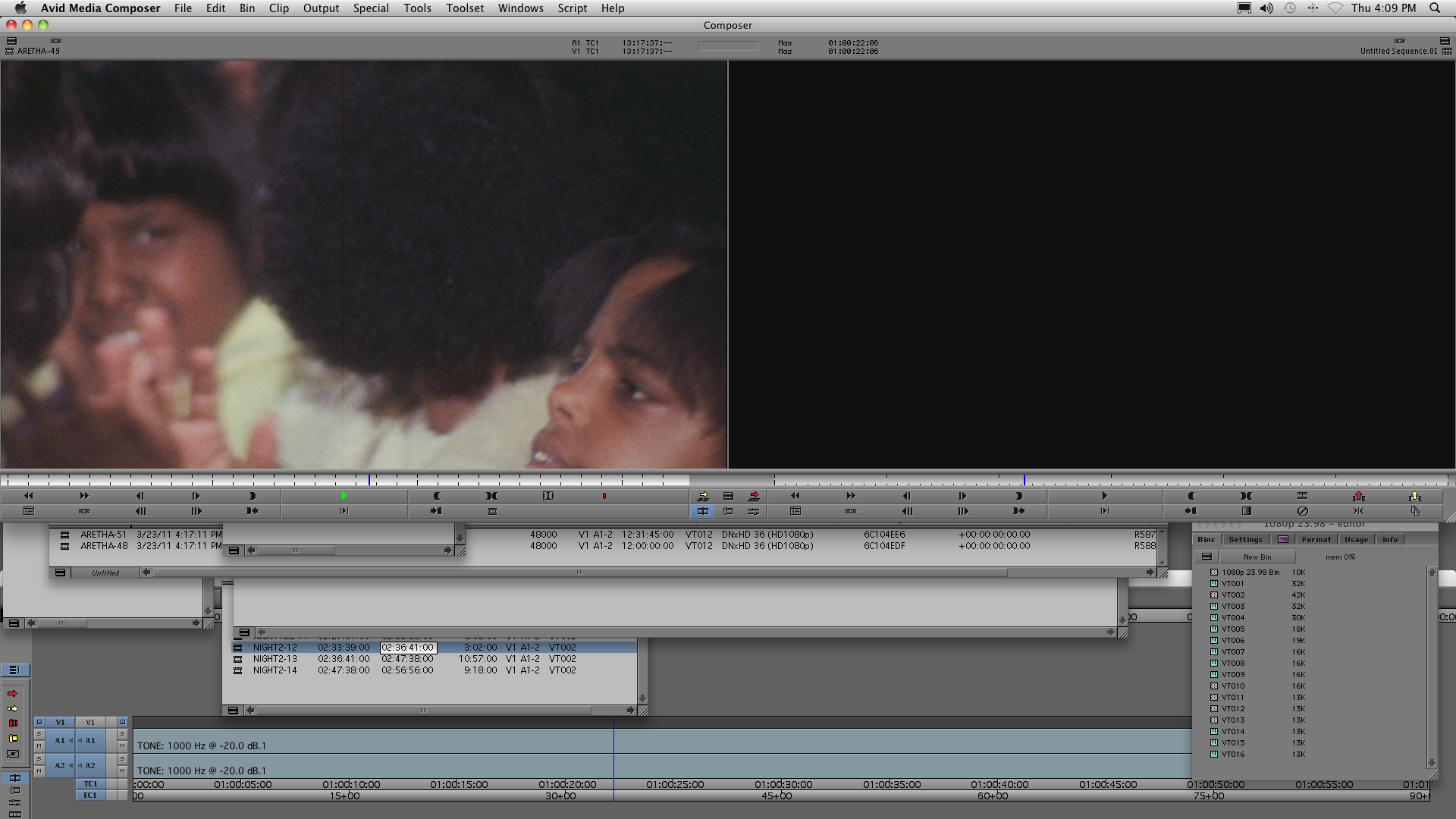This screenshot has width=1456, height=819.
Task: Click the green Play button under source monitor
Action: (x=344, y=496)
